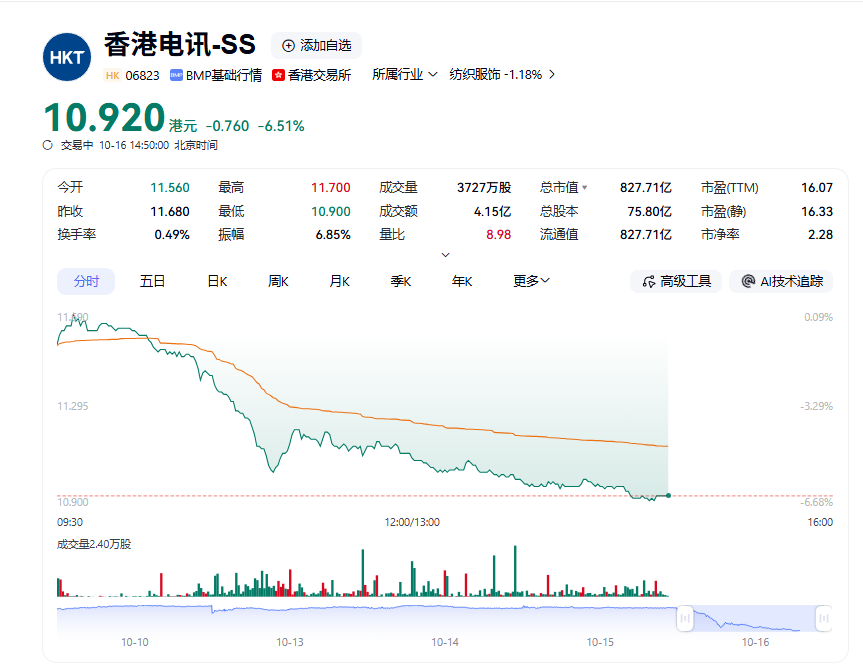The width and height of the screenshot is (863, 669).
Task: Switch to the 日K chart tab
Action: point(217,282)
